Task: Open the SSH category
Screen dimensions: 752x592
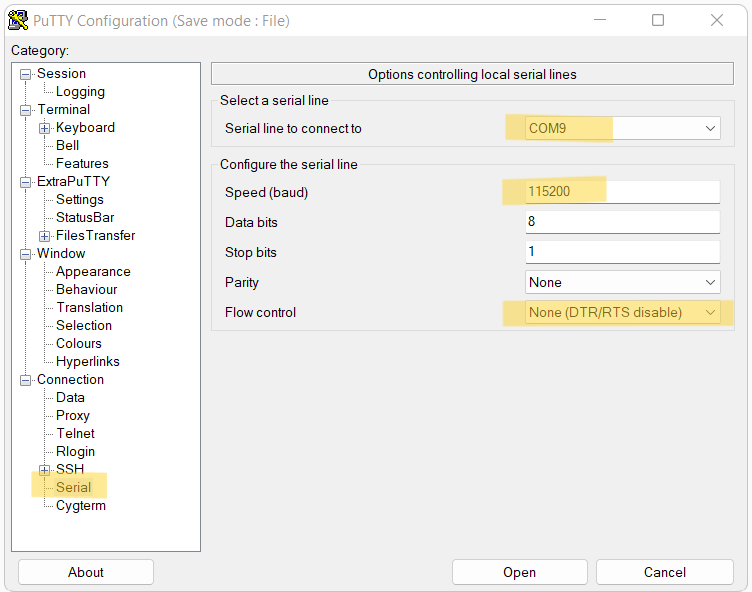Action: click(x=70, y=469)
